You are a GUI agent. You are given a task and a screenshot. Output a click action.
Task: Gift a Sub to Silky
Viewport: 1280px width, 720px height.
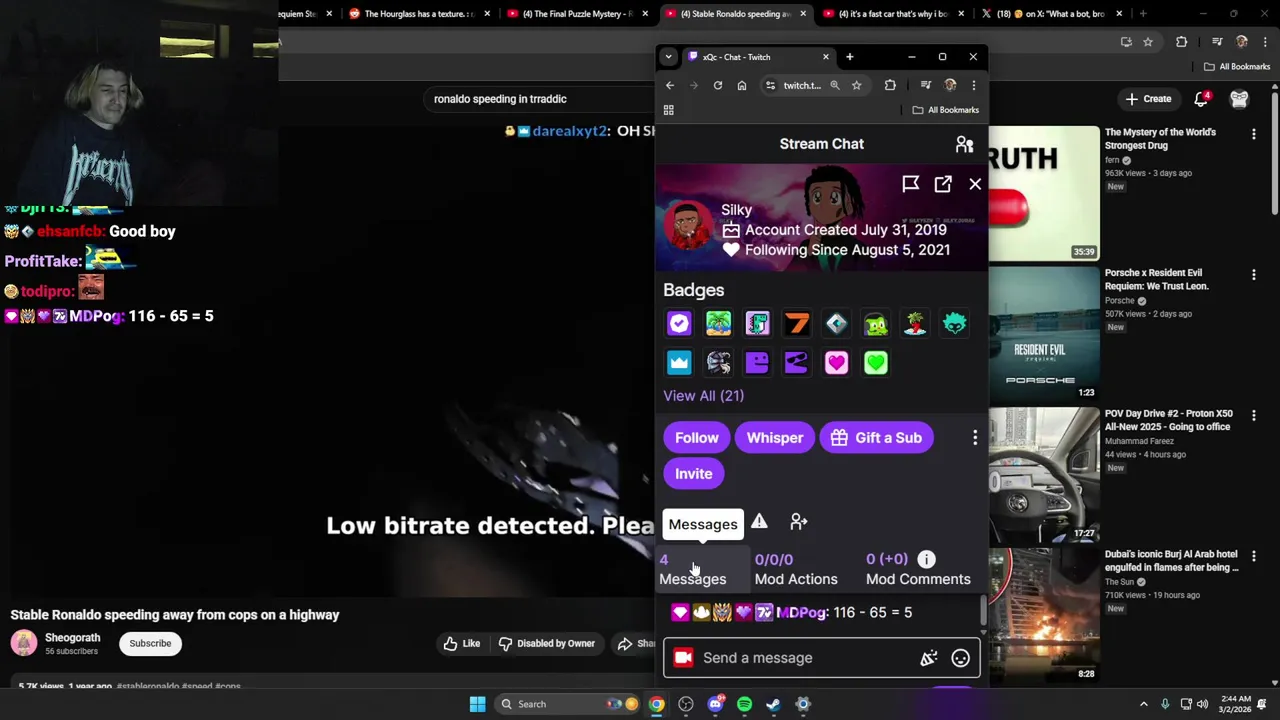tap(876, 438)
